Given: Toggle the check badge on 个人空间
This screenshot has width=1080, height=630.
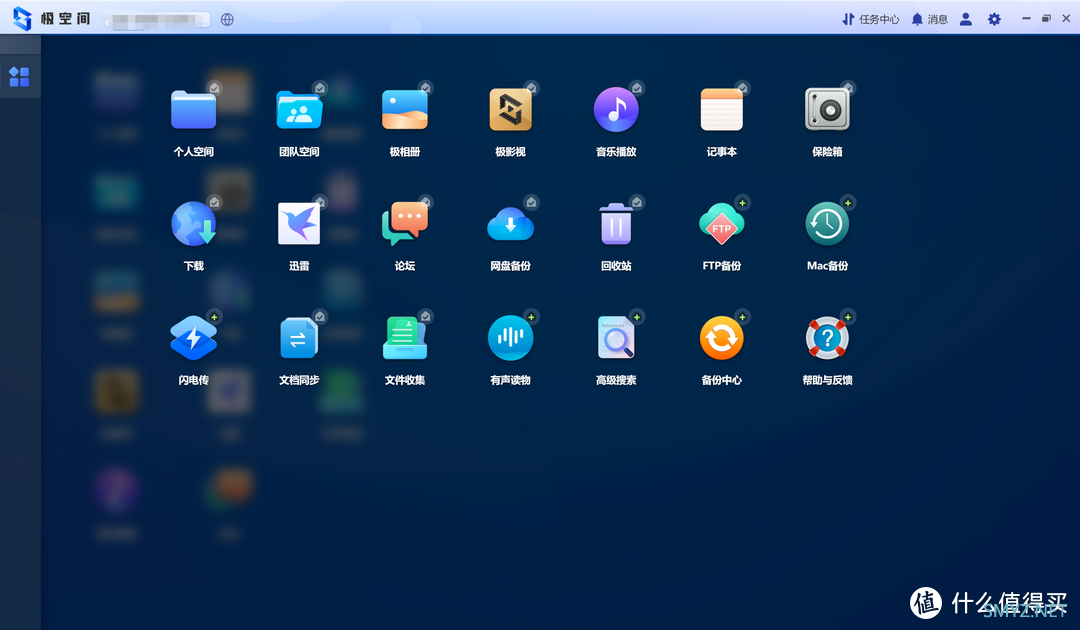Looking at the screenshot, I should pyautogui.click(x=214, y=87).
